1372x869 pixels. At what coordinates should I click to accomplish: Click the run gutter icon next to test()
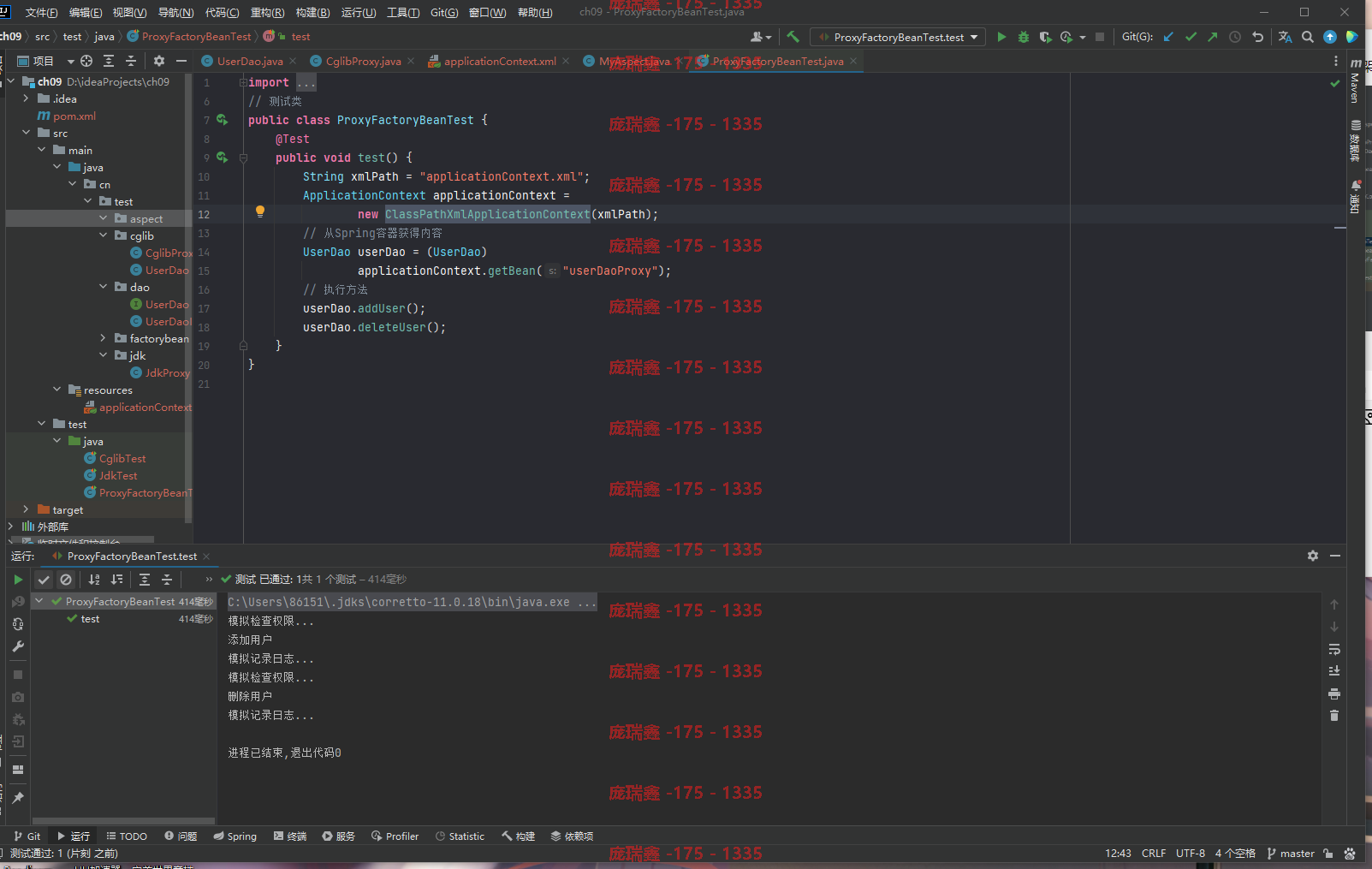223,158
